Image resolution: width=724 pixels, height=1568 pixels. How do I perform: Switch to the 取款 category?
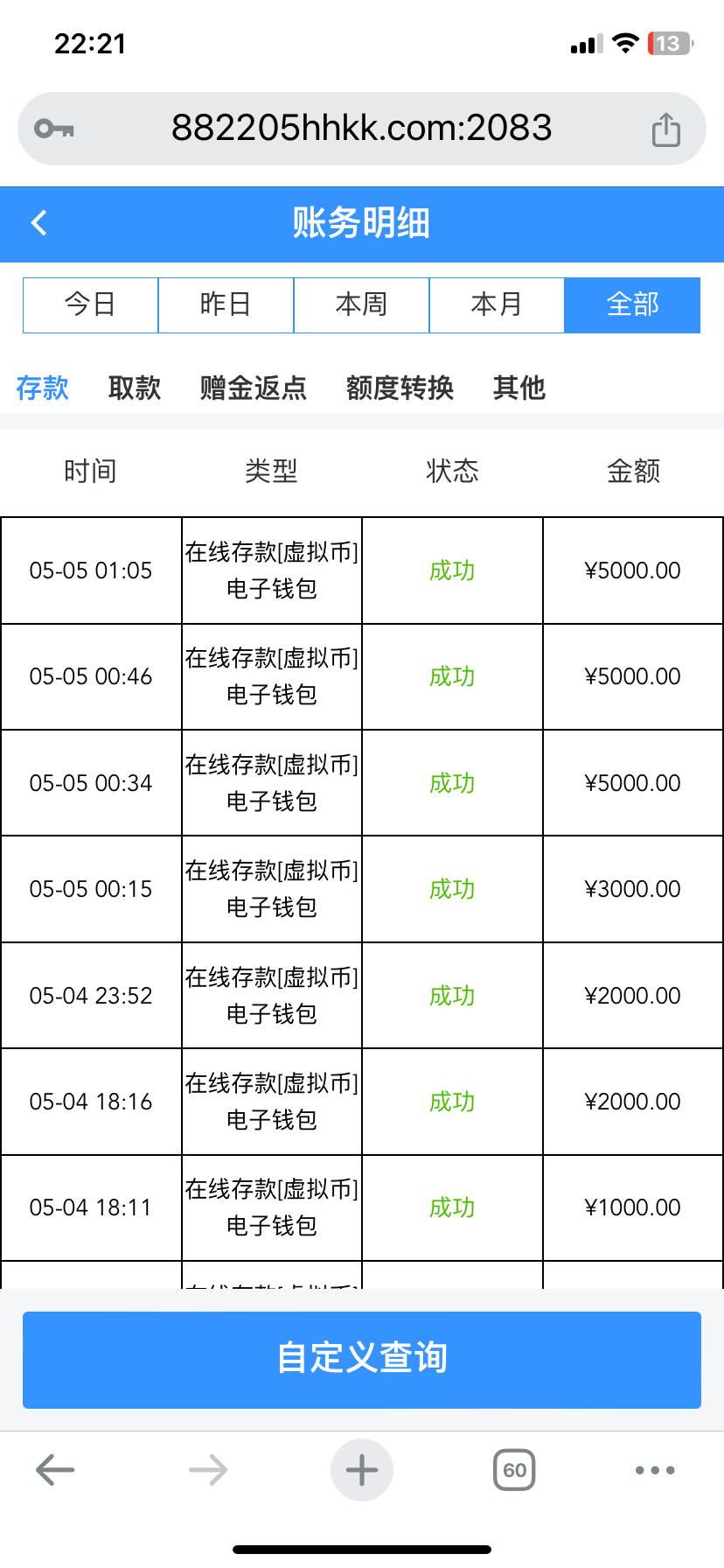pos(135,388)
